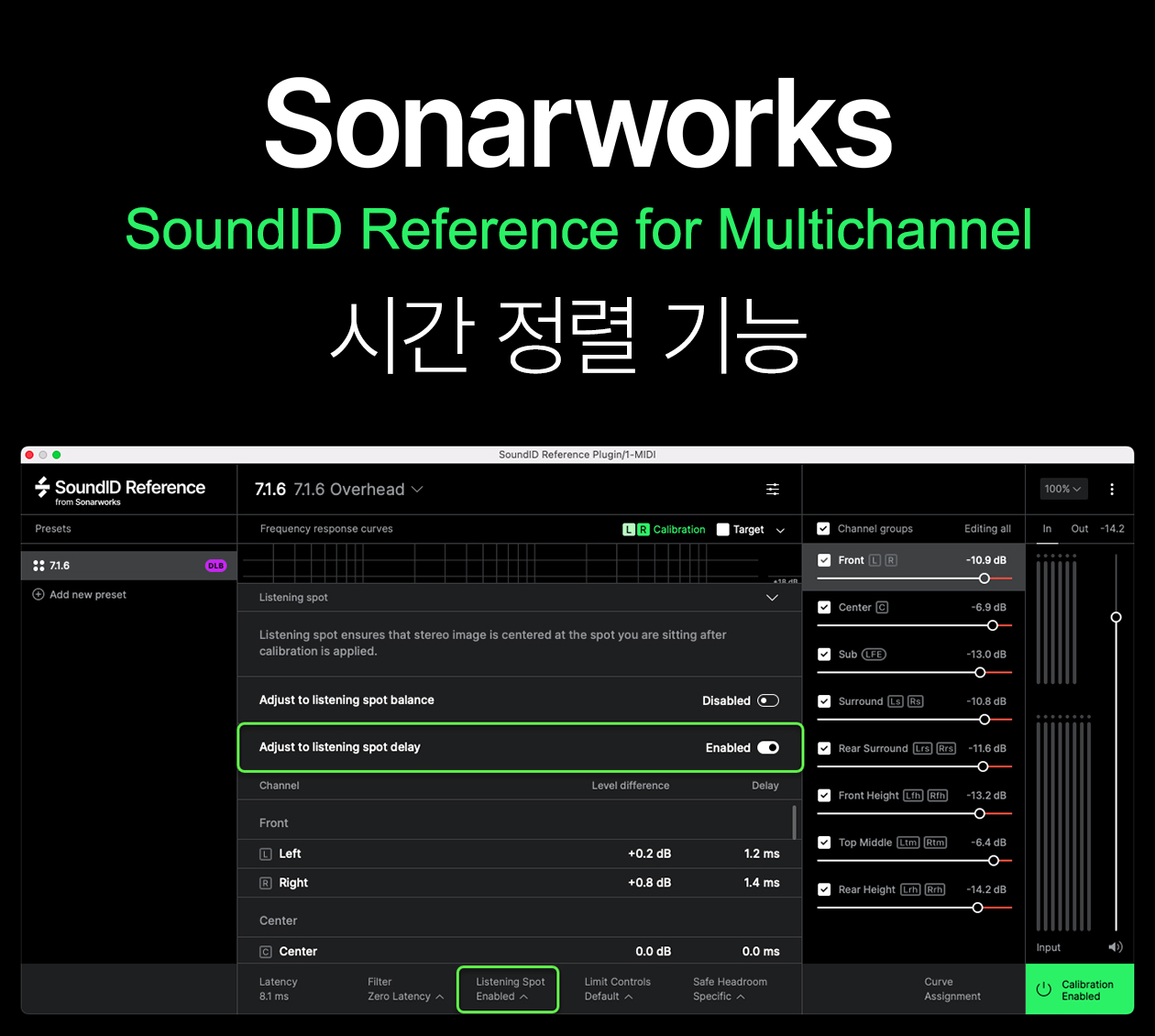
Task: Expand the Target curve options chevron
Action: [x=780, y=530]
